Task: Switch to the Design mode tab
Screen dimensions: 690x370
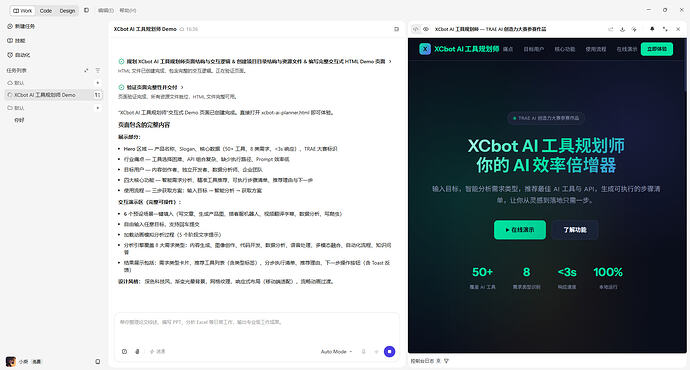Action: tap(67, 11)
